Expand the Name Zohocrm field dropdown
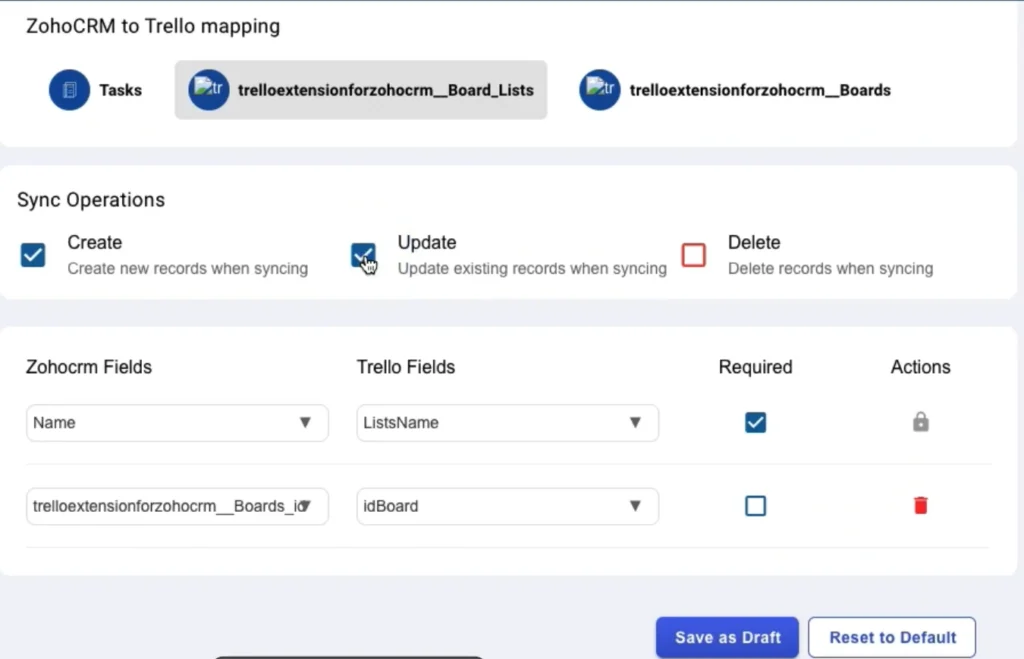1024x659 pixels. tap(177, 423)
